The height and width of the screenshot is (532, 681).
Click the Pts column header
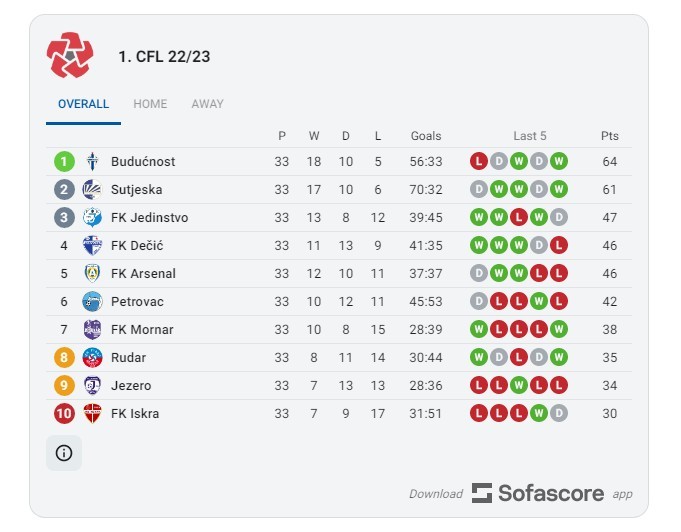609,136
